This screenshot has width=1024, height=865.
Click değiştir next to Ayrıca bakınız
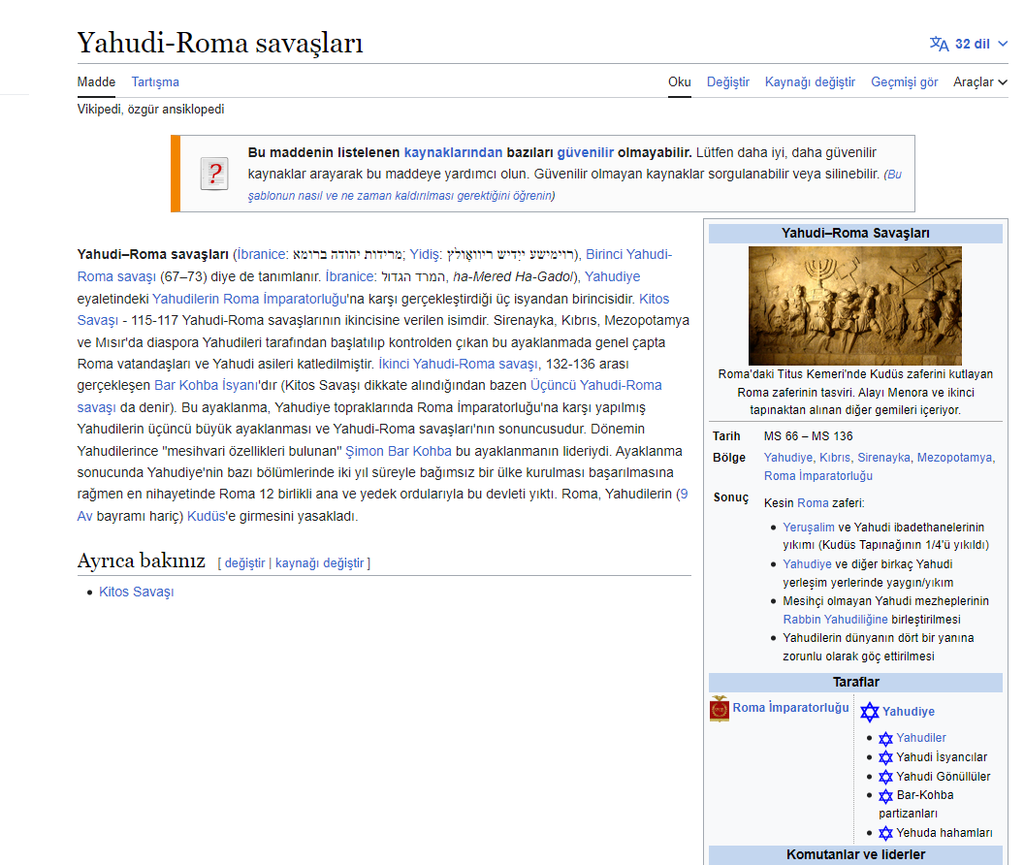pyautogui.click(x=245, y=563)
